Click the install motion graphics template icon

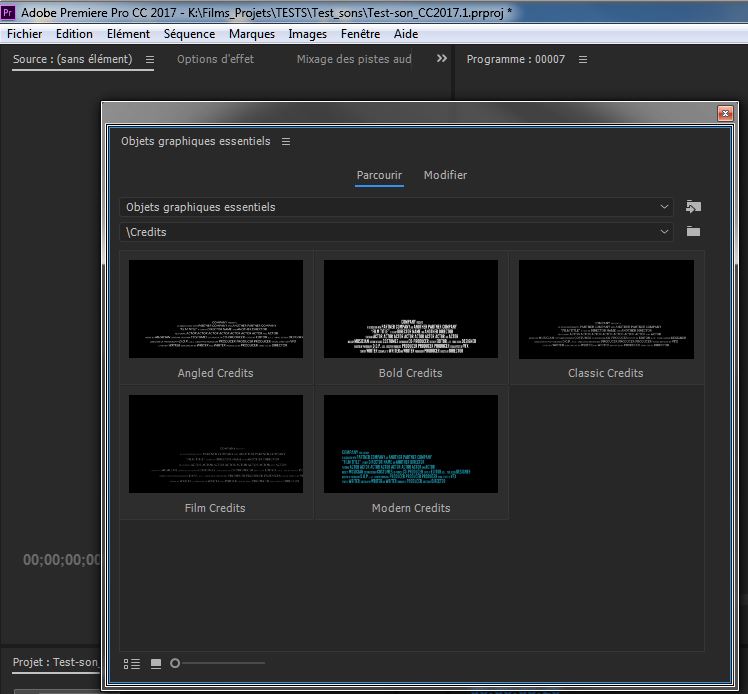click(x=693, y=207)
